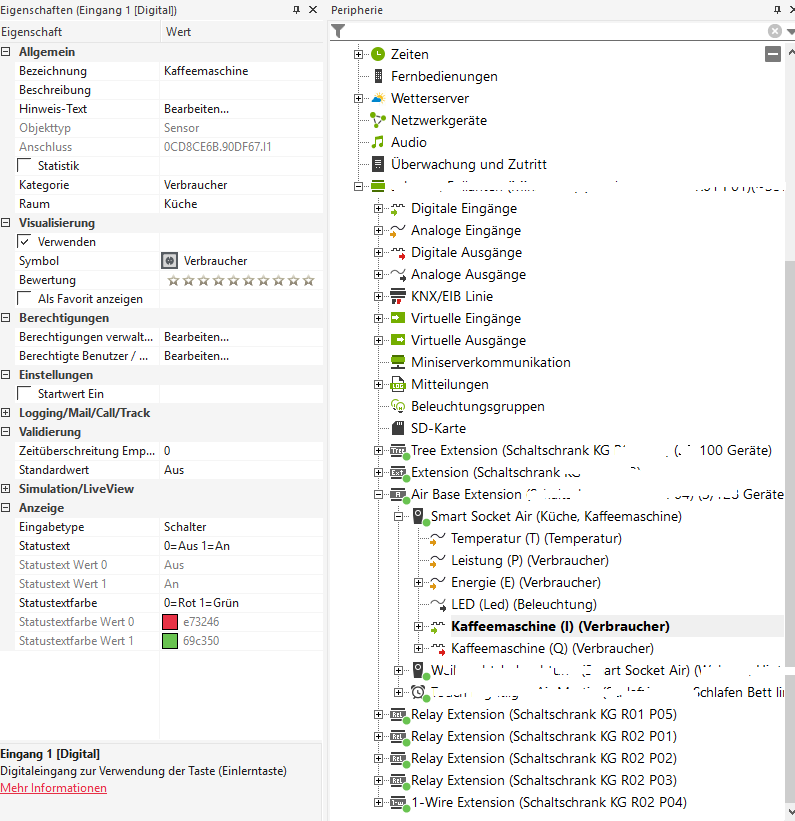Click the Bezeichnung value Kaffeemaschine
The image size is (795, 821).
pyautogui.click(x=206, y=71)
